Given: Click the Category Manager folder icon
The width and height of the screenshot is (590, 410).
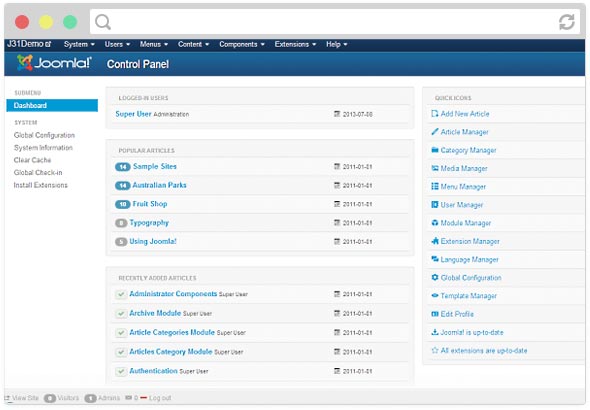Looking at the screenshot, I should [x=435, y=150].
